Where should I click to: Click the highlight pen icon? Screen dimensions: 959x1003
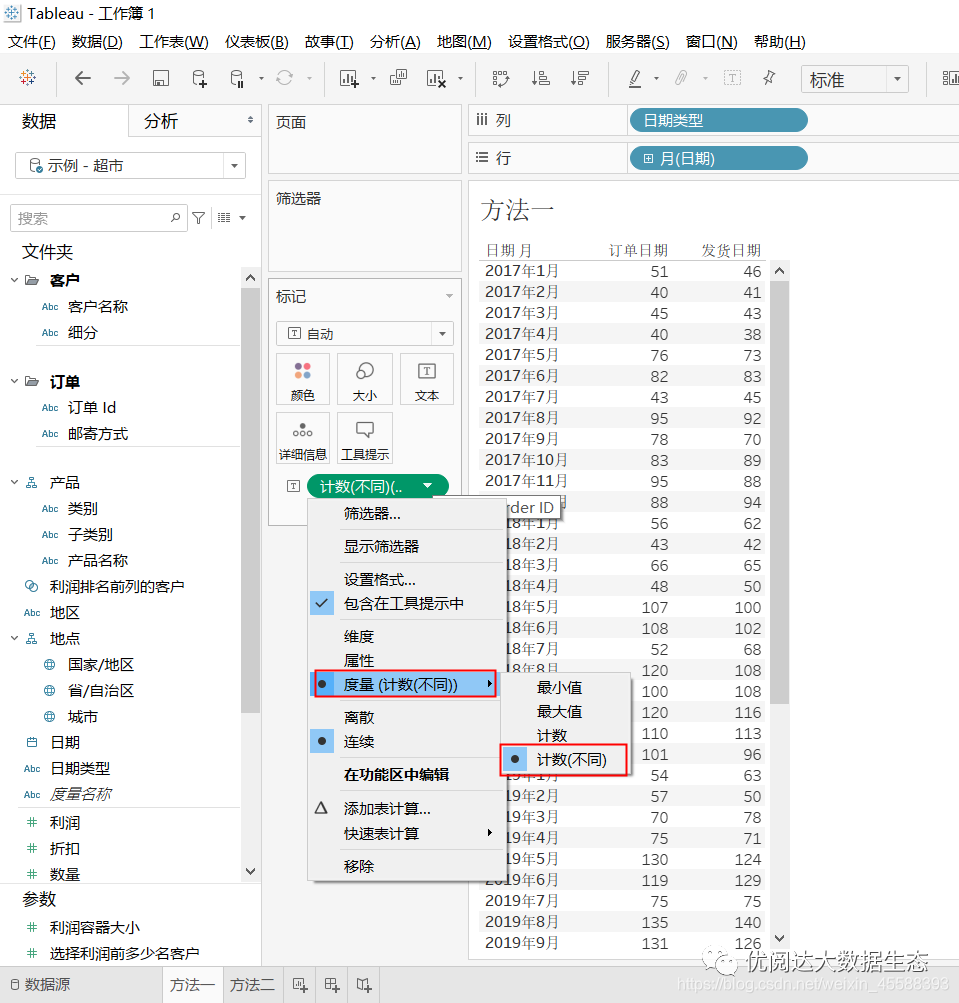pos(635,79)
